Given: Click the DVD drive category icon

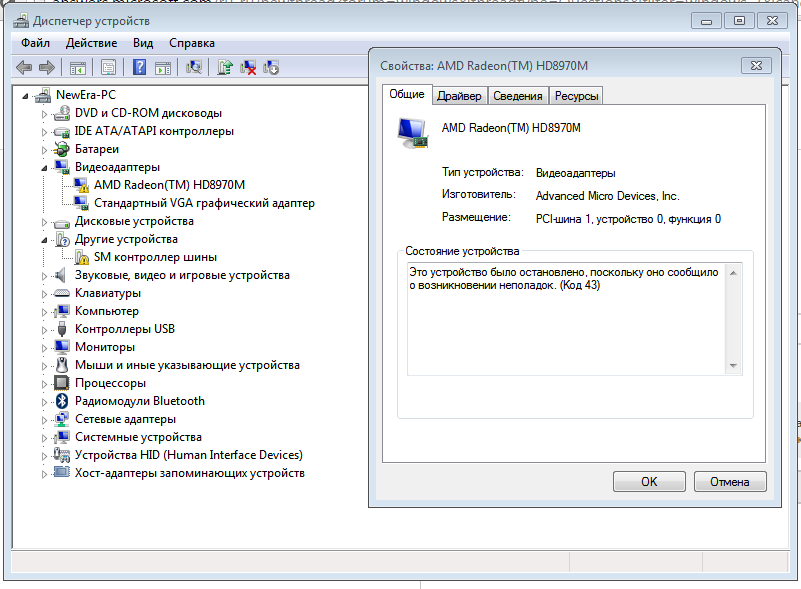Looking at the screenshot, I should [x=62, y=113].
